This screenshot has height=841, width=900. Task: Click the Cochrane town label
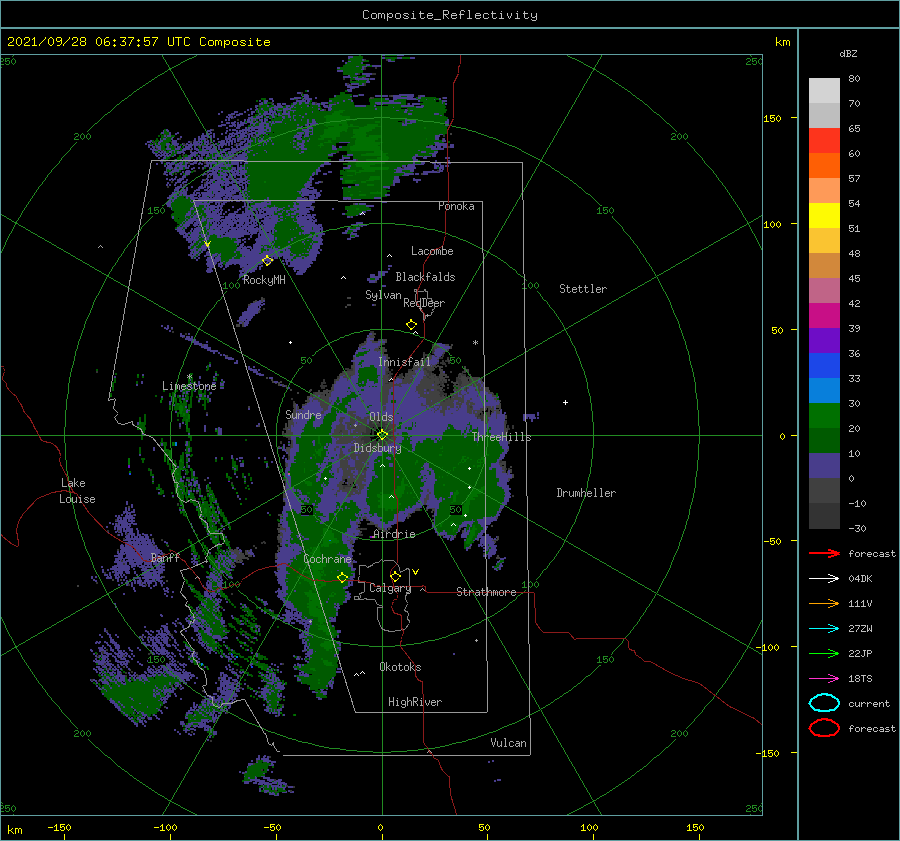(x=327, y=559)
